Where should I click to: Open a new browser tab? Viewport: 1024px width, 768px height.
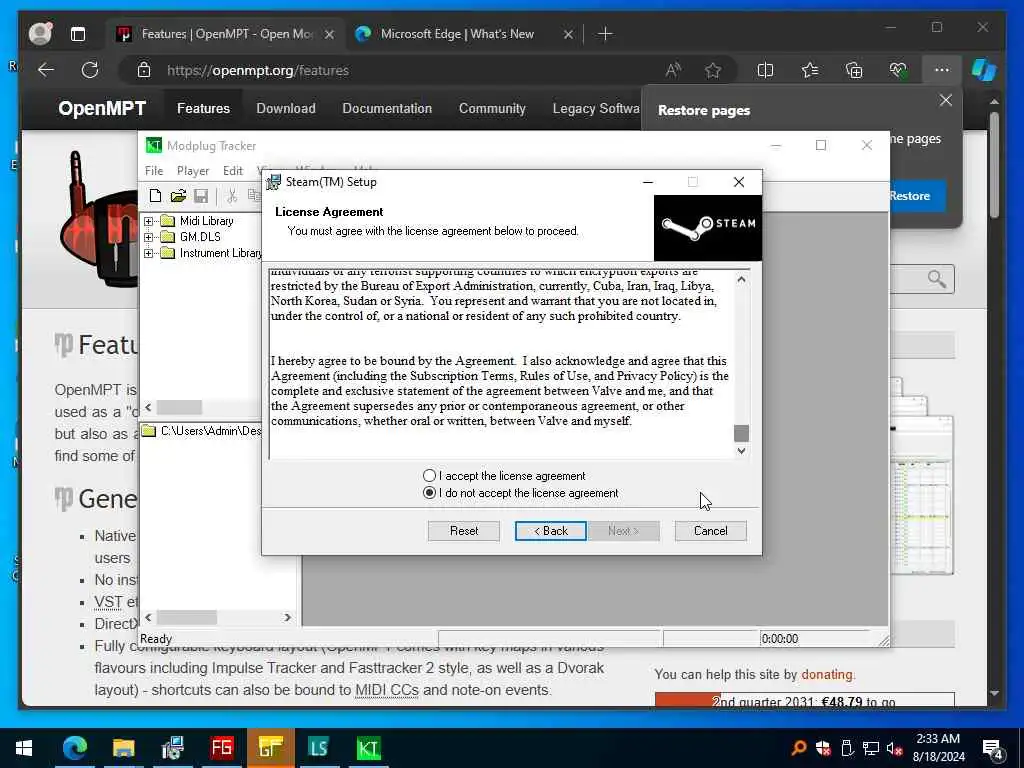(605, 34)
